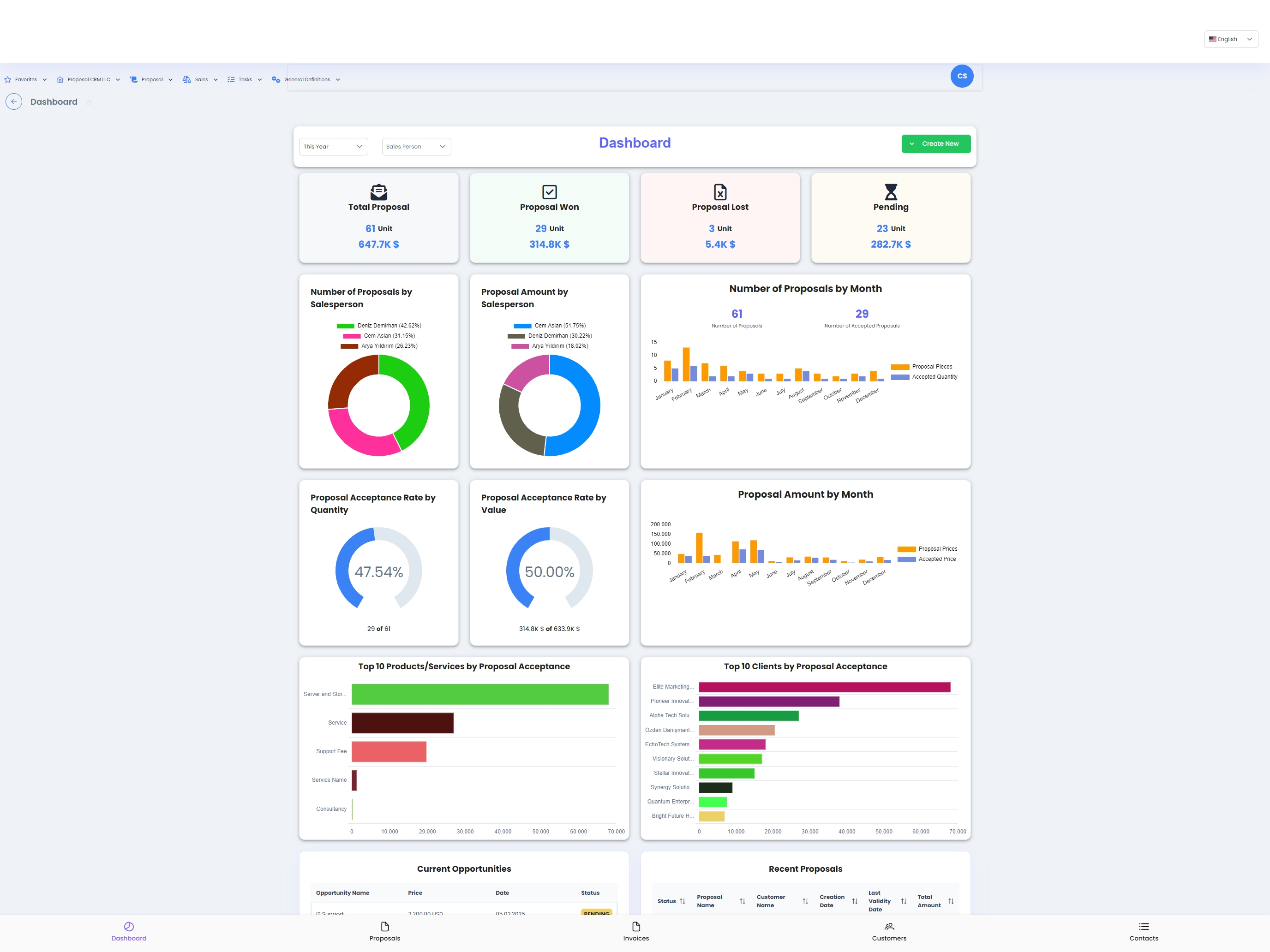Viewport: 1270px width, 952px height.
Task: Click the Pending hourglass icon
Action: pyautogui.click(x=891, y=192)
